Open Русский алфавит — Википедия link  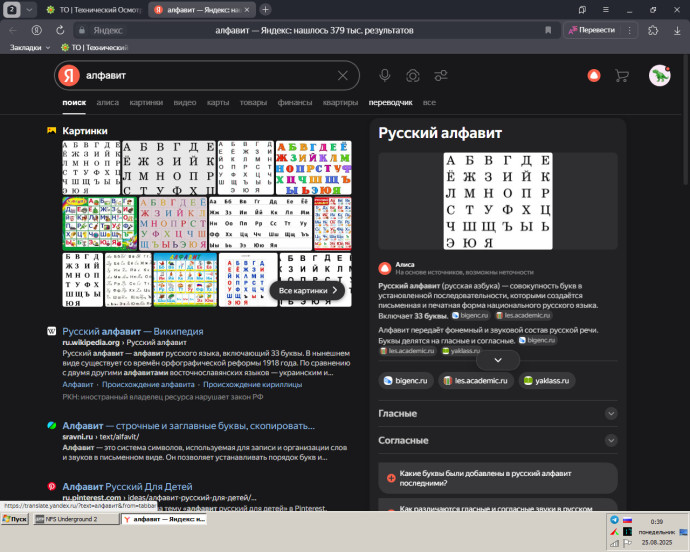(133, 331)
